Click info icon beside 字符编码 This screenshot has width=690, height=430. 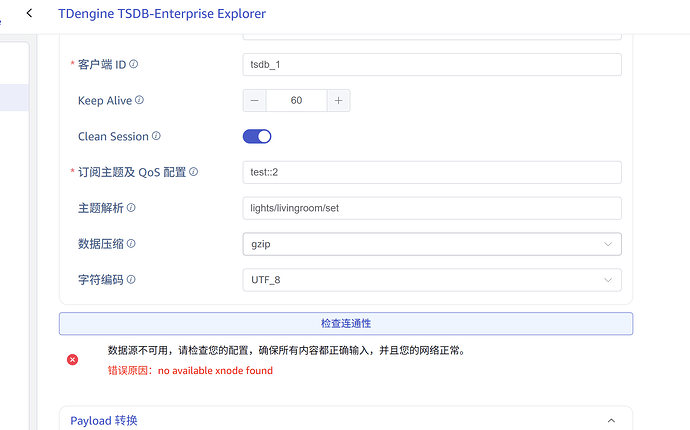(131, 280)
